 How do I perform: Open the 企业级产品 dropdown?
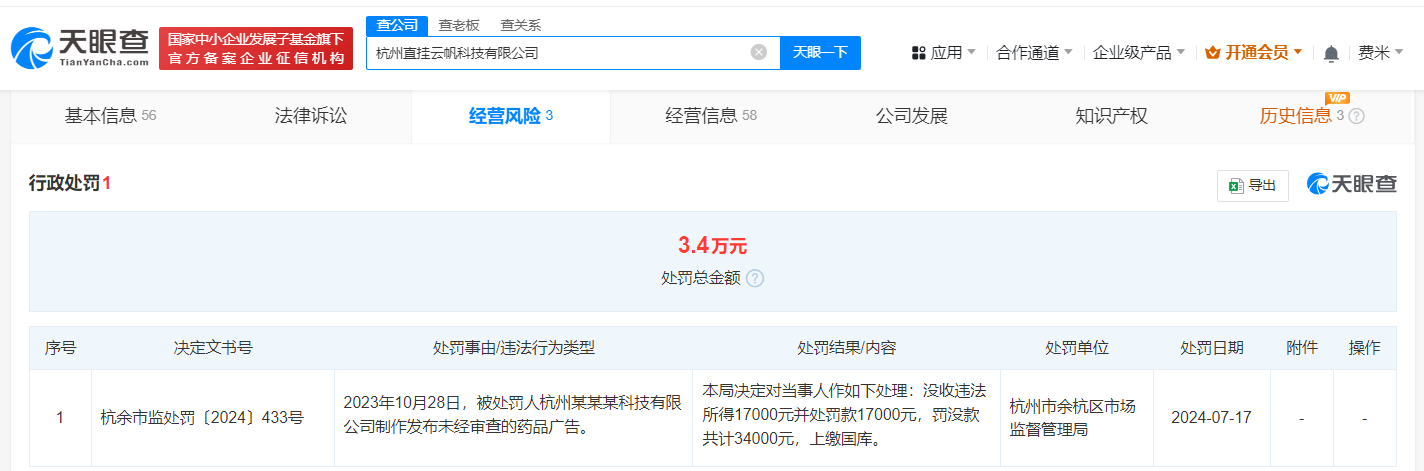(1138, 53)
